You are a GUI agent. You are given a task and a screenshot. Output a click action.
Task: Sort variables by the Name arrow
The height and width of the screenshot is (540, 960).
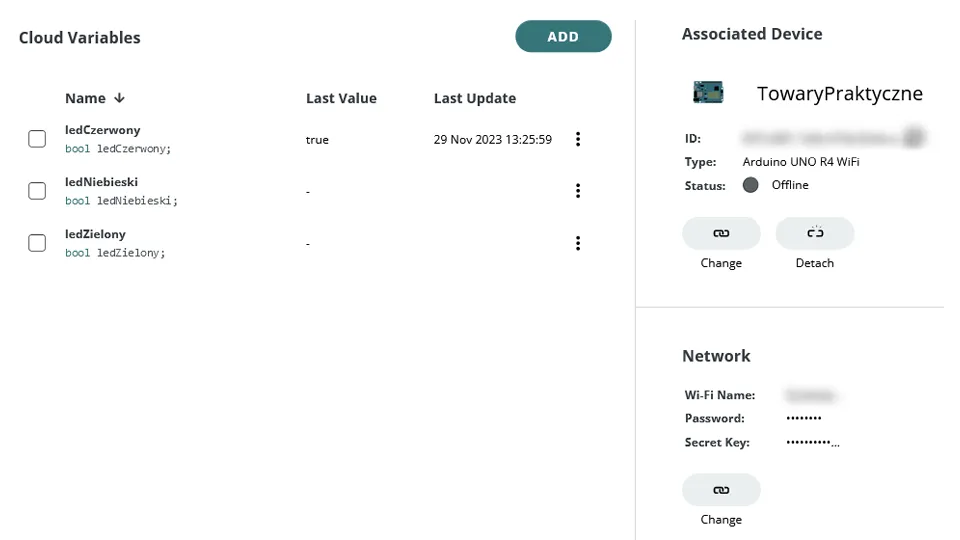119,98
